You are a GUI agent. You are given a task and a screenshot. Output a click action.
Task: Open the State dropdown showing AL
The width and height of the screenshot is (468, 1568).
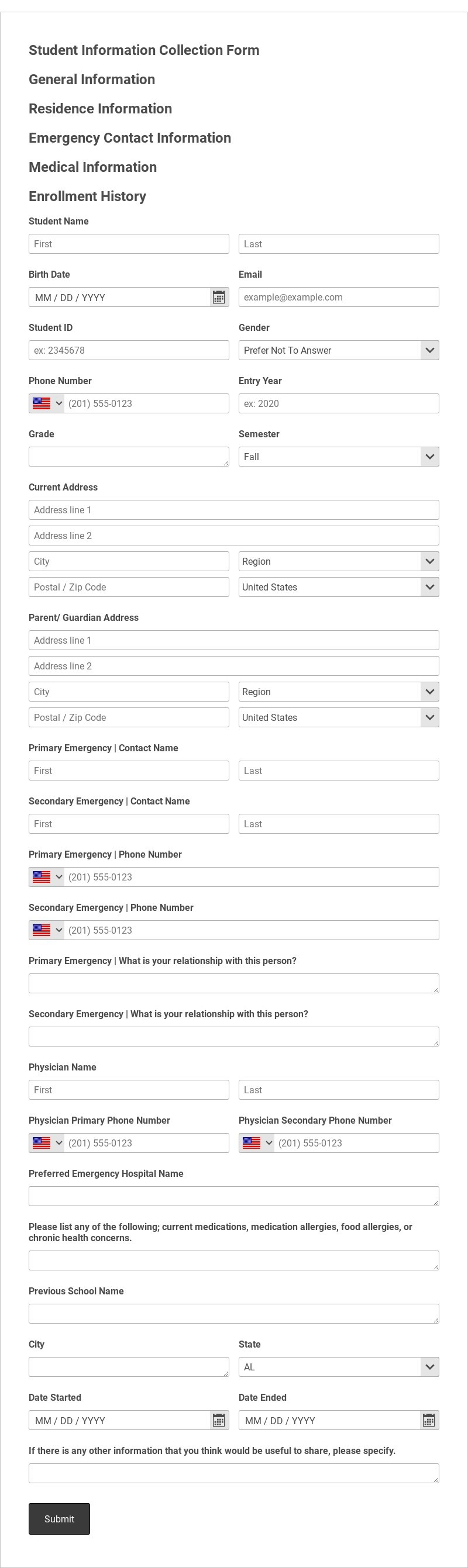339,1367
